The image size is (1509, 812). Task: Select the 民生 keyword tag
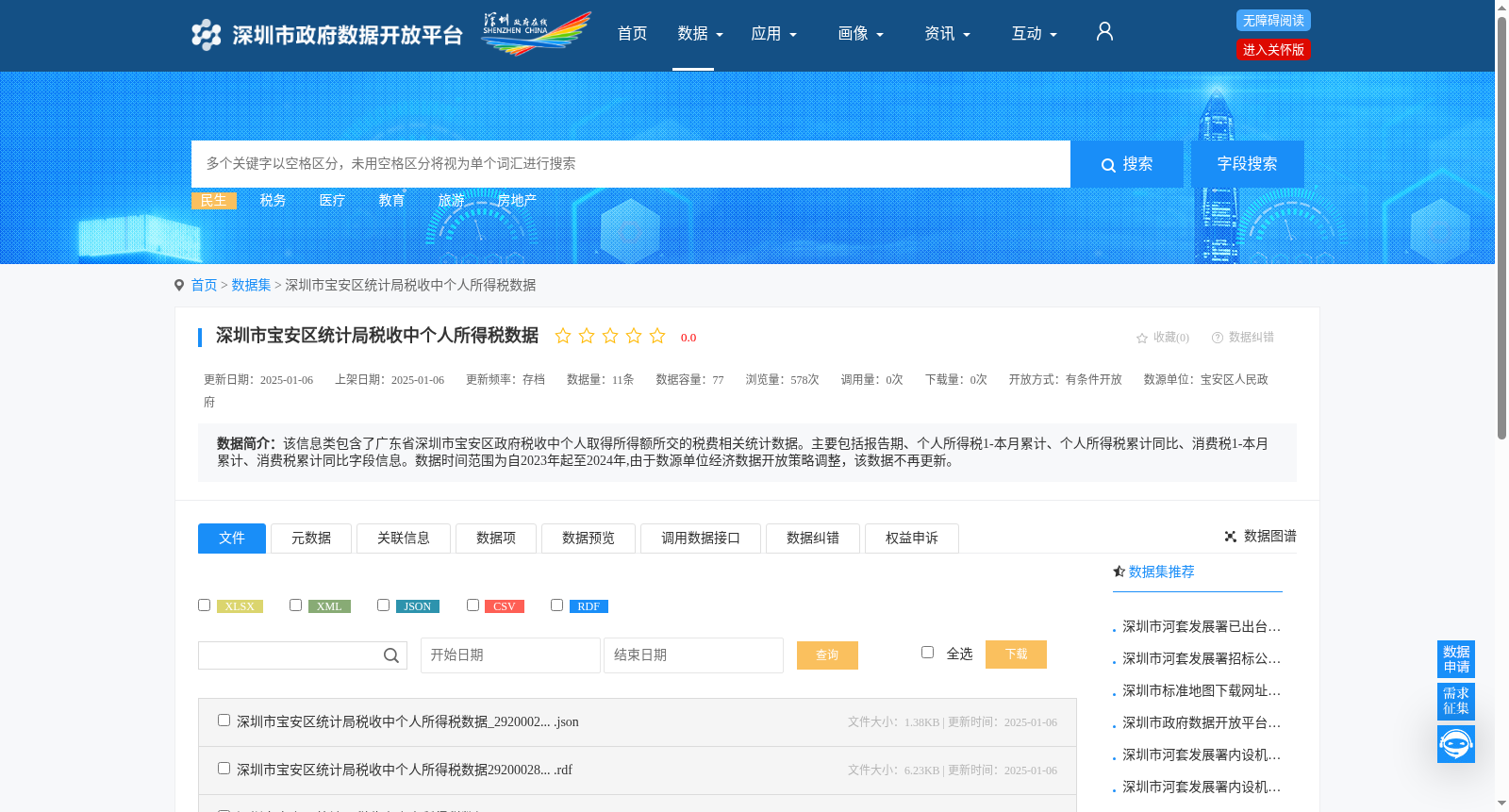pyautogui.click(x=214, y=201)
